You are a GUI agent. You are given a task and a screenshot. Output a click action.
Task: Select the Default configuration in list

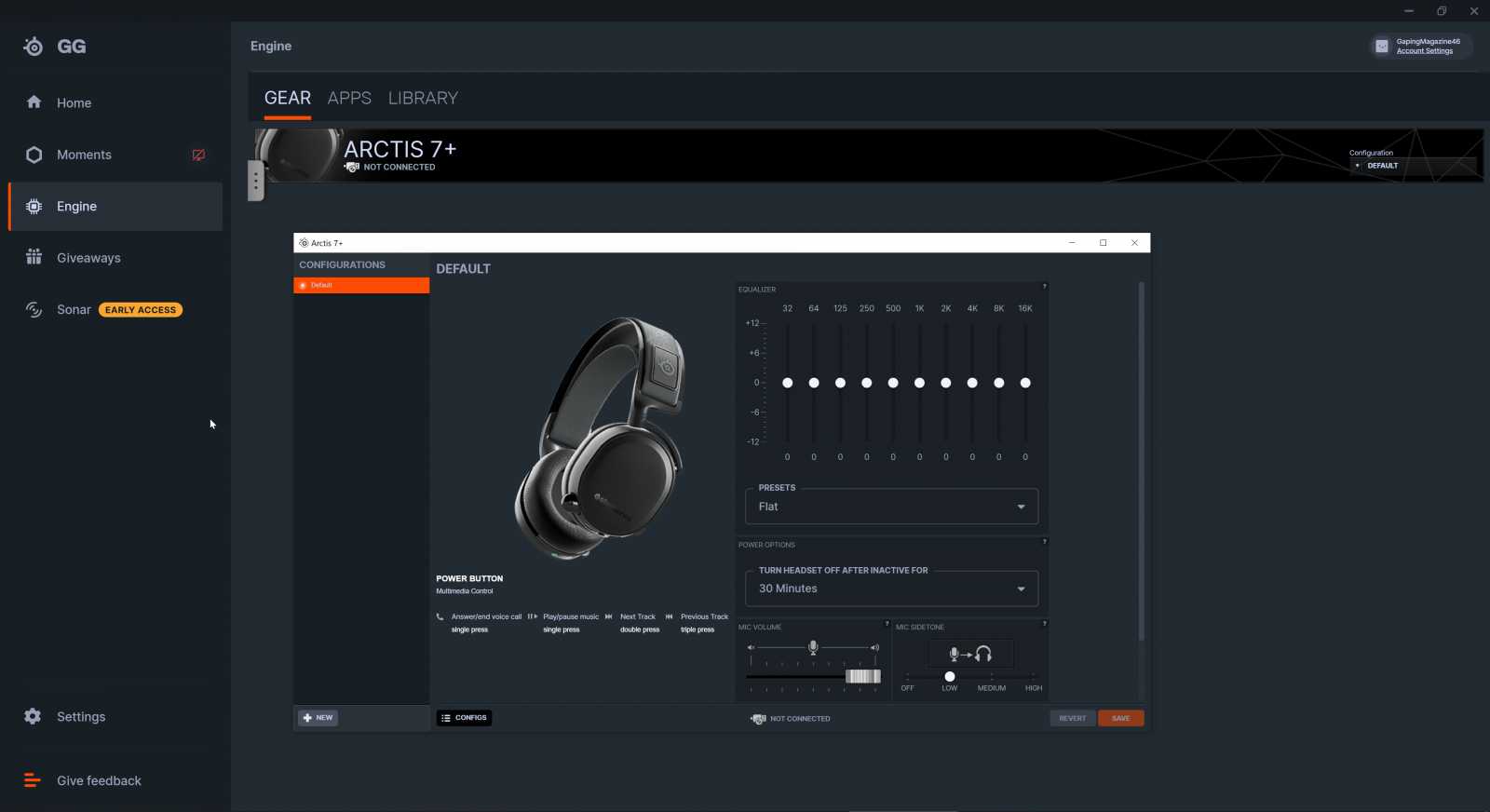[x=361, y=285]
